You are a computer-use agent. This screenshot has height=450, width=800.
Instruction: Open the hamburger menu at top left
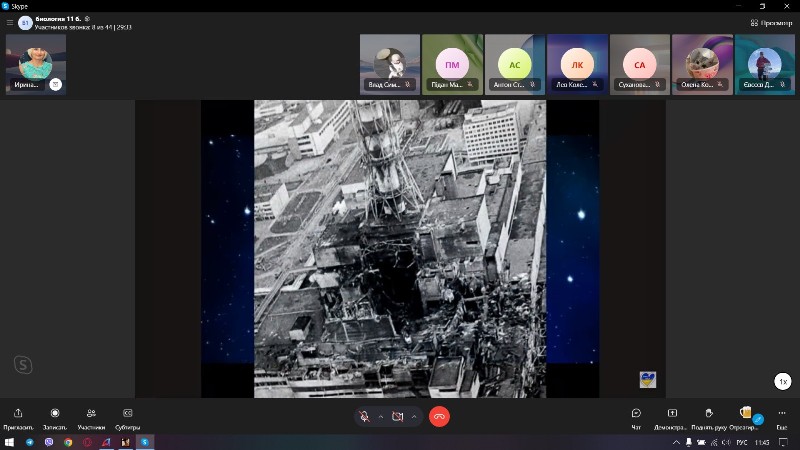pos(9,22)
